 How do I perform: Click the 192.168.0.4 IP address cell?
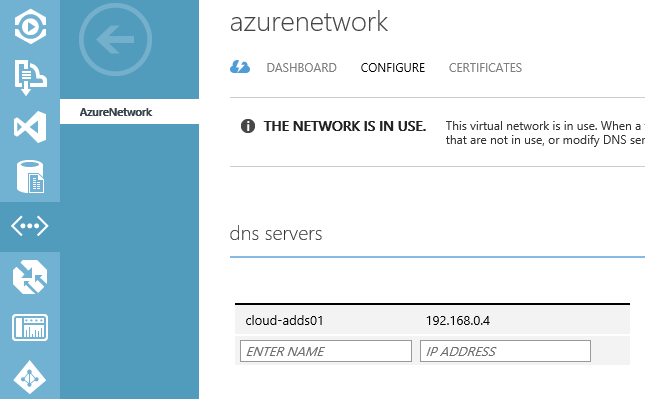pyautogui.click(x=458, y=320)
